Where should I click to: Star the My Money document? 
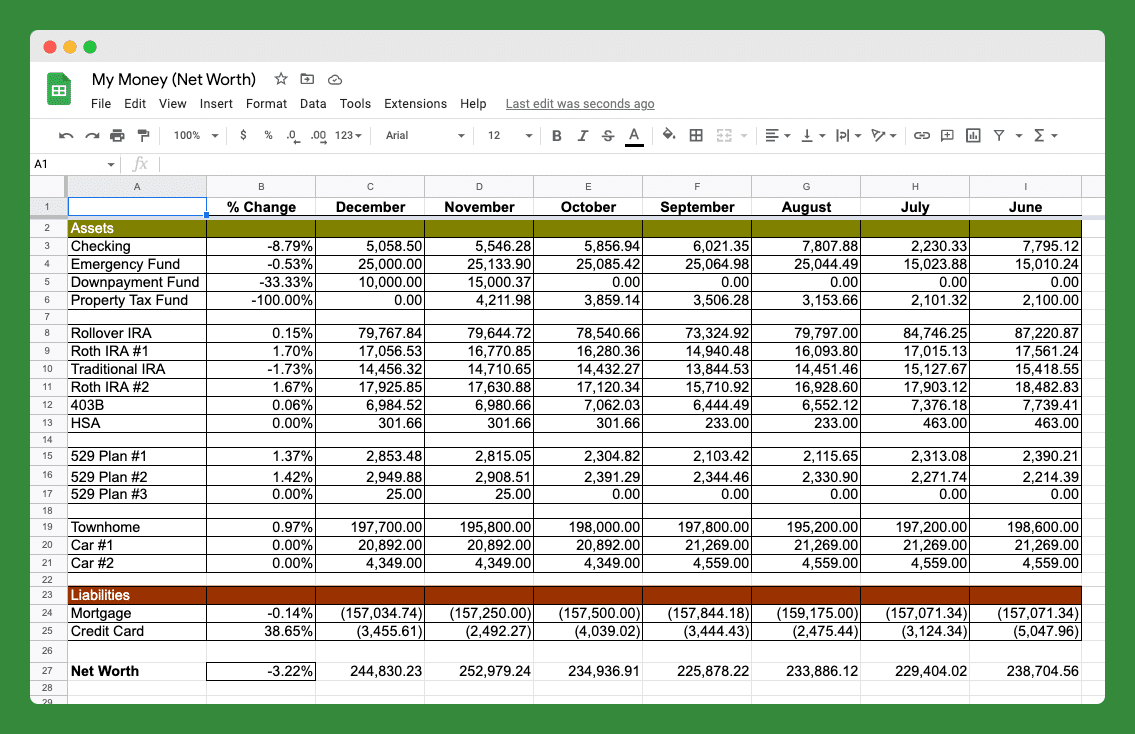pyautogui.click(x=281, y=79)
